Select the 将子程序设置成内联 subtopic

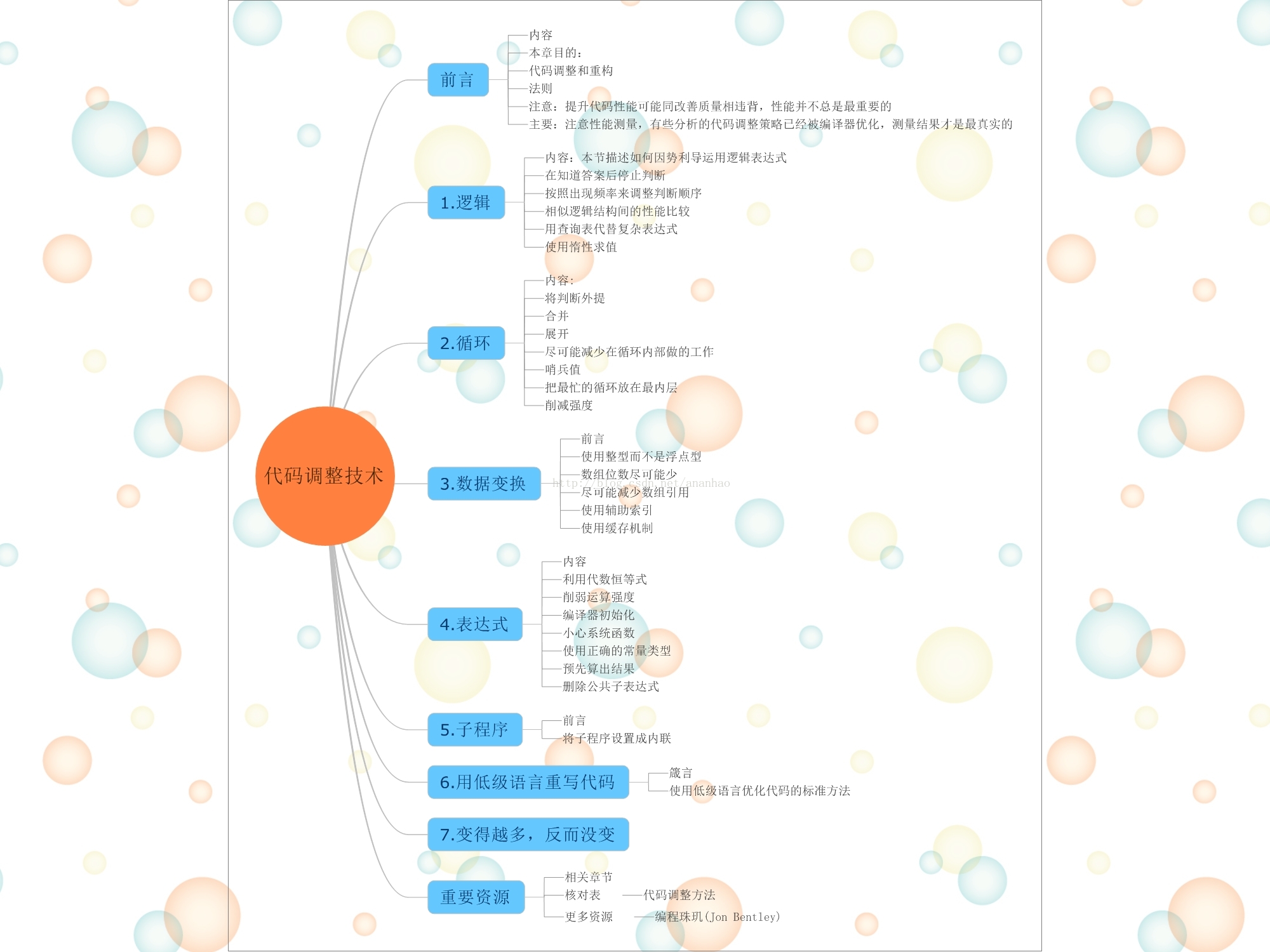(617, 738)
